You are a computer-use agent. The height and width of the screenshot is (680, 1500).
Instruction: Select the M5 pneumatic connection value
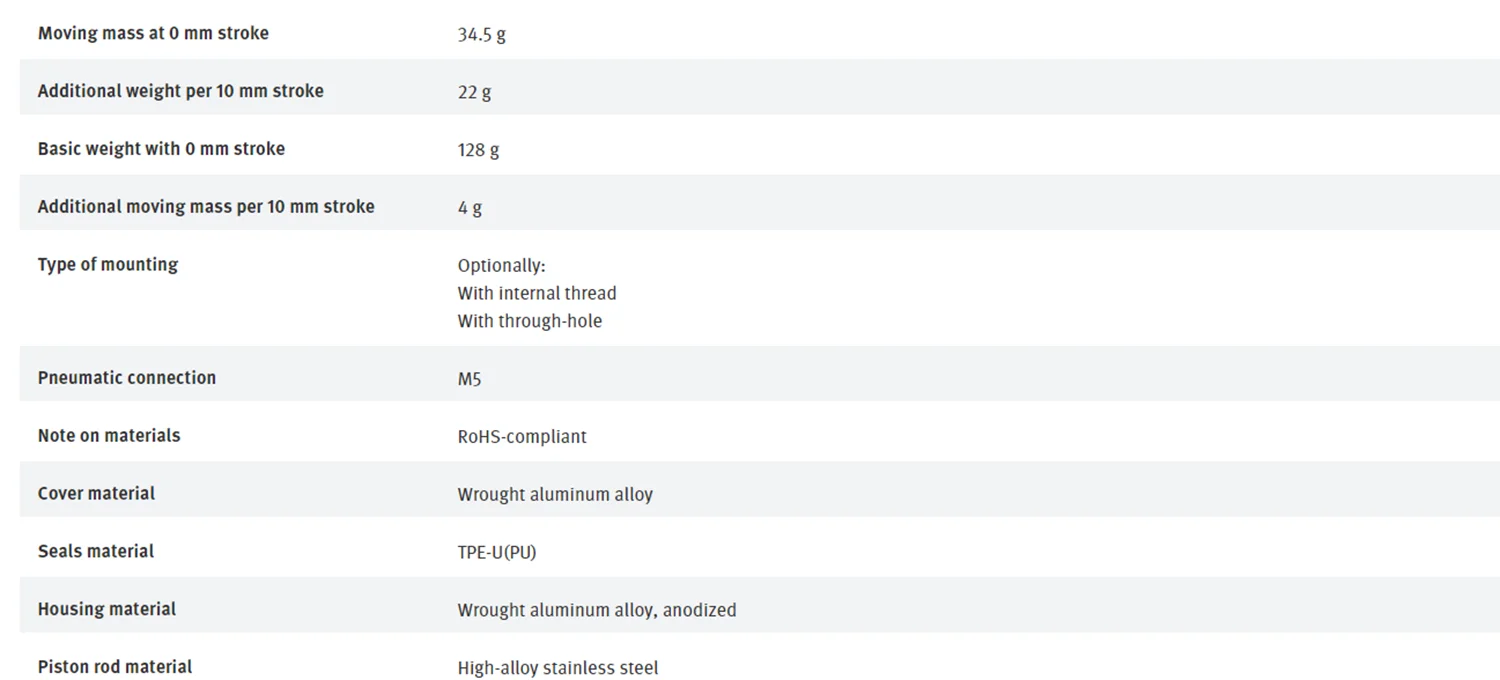click(469, 379)
